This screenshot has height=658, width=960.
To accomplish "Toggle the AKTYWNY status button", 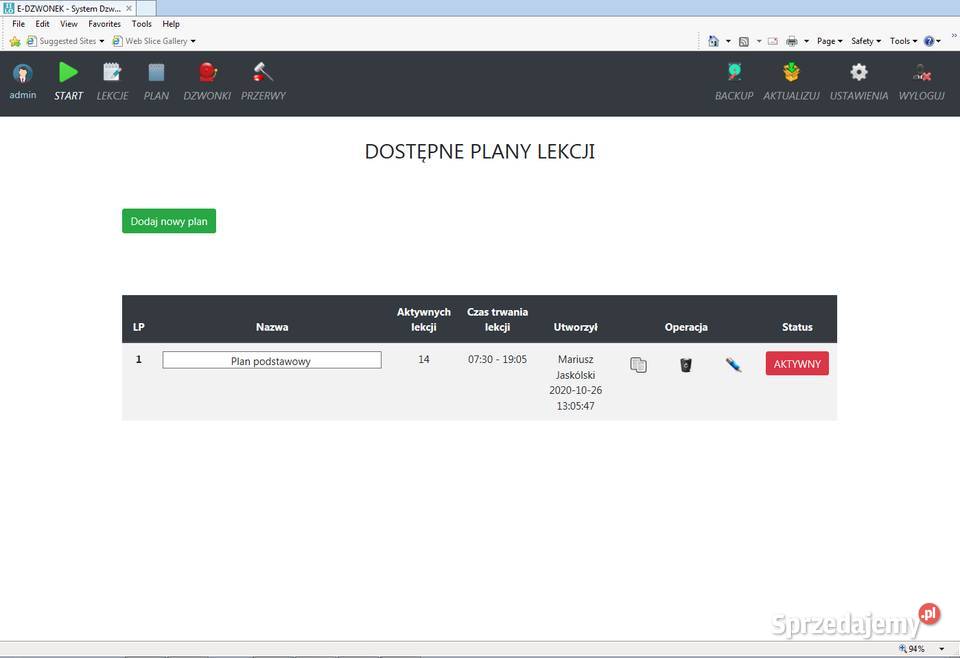I will [x=797, y=364].
